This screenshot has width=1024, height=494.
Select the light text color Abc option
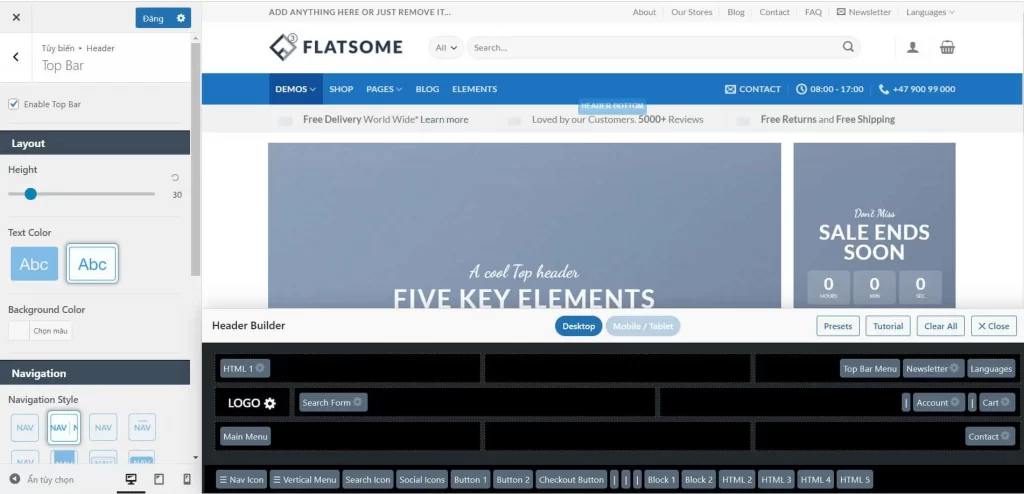tap(34, 264)
